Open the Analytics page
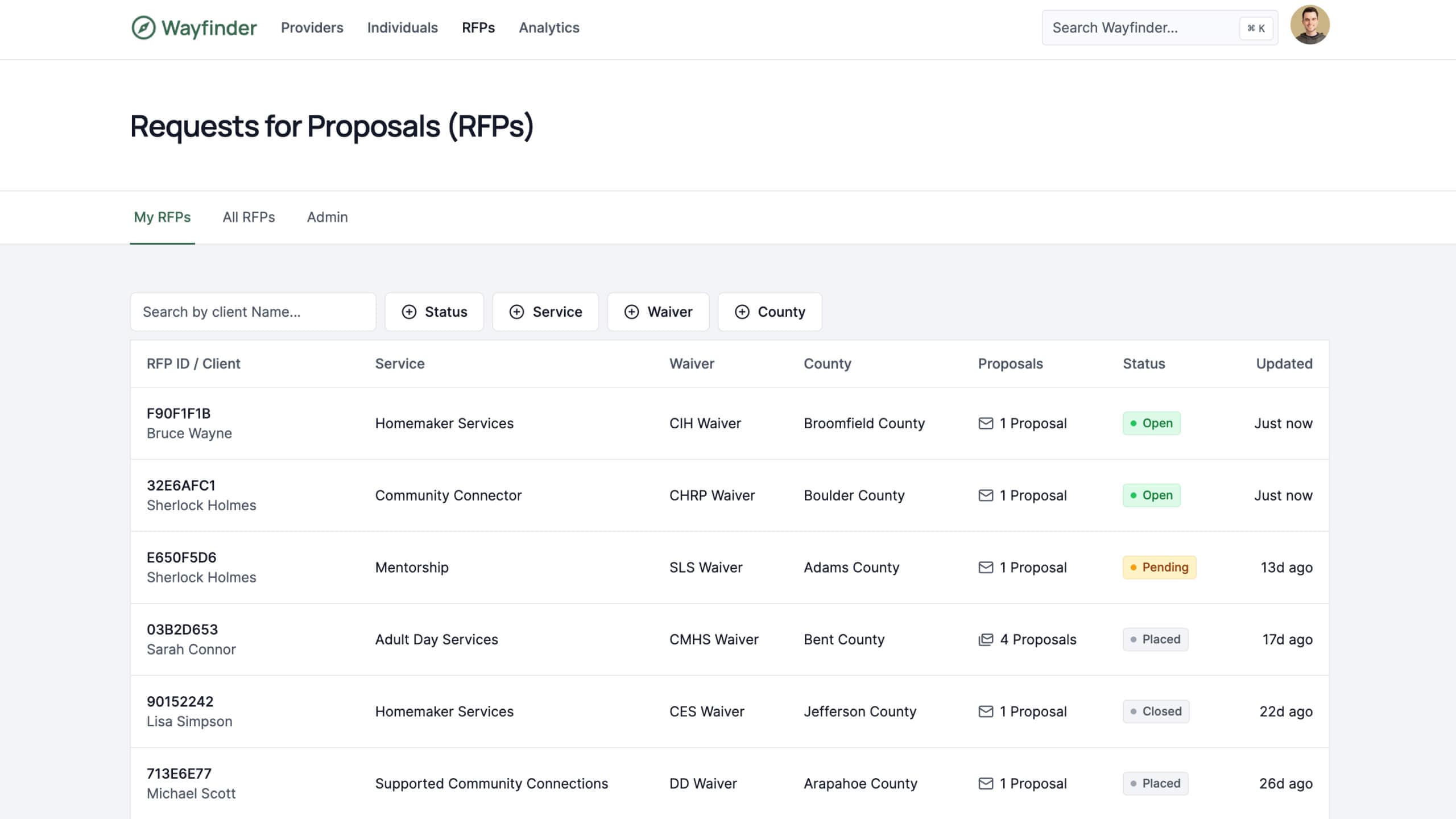The height and width of the screenshot is (819, 1456). (549, 28)
